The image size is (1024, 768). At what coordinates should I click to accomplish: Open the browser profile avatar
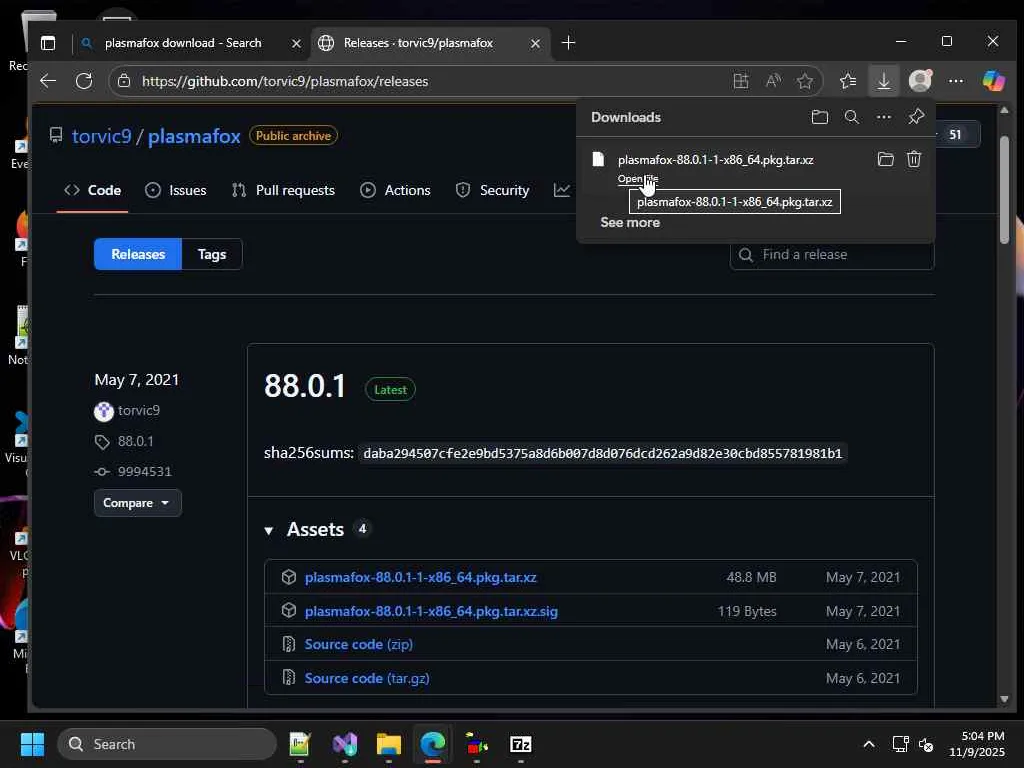click(x=920, y=81)
